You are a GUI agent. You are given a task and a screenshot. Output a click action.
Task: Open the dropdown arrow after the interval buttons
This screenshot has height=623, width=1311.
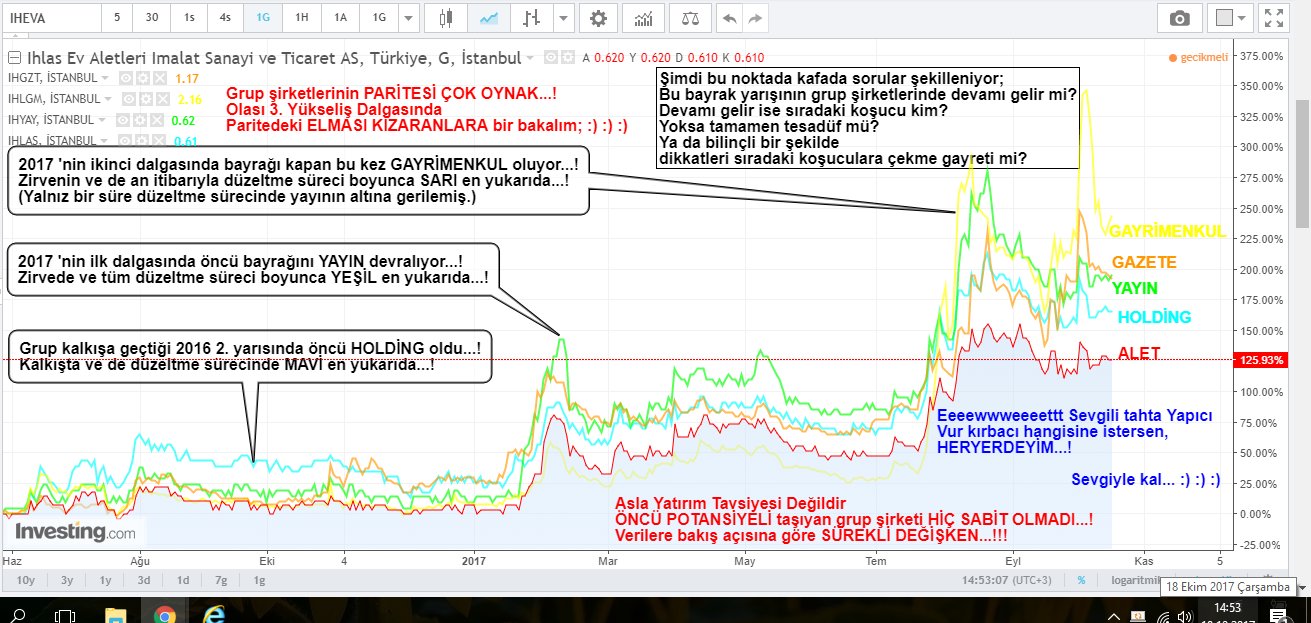click(407, 17)
